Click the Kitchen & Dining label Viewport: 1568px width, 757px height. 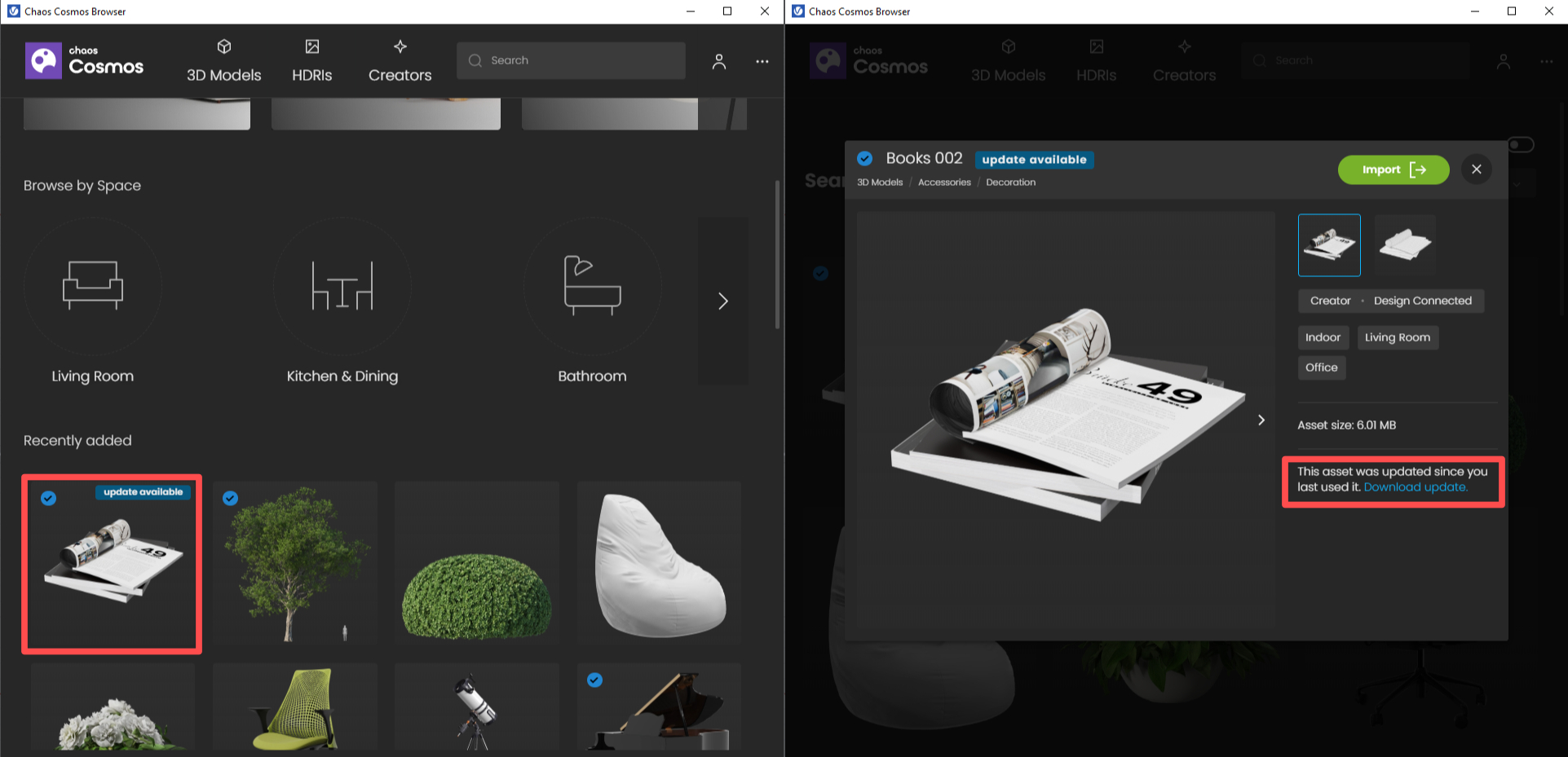(x=342, y=376)
